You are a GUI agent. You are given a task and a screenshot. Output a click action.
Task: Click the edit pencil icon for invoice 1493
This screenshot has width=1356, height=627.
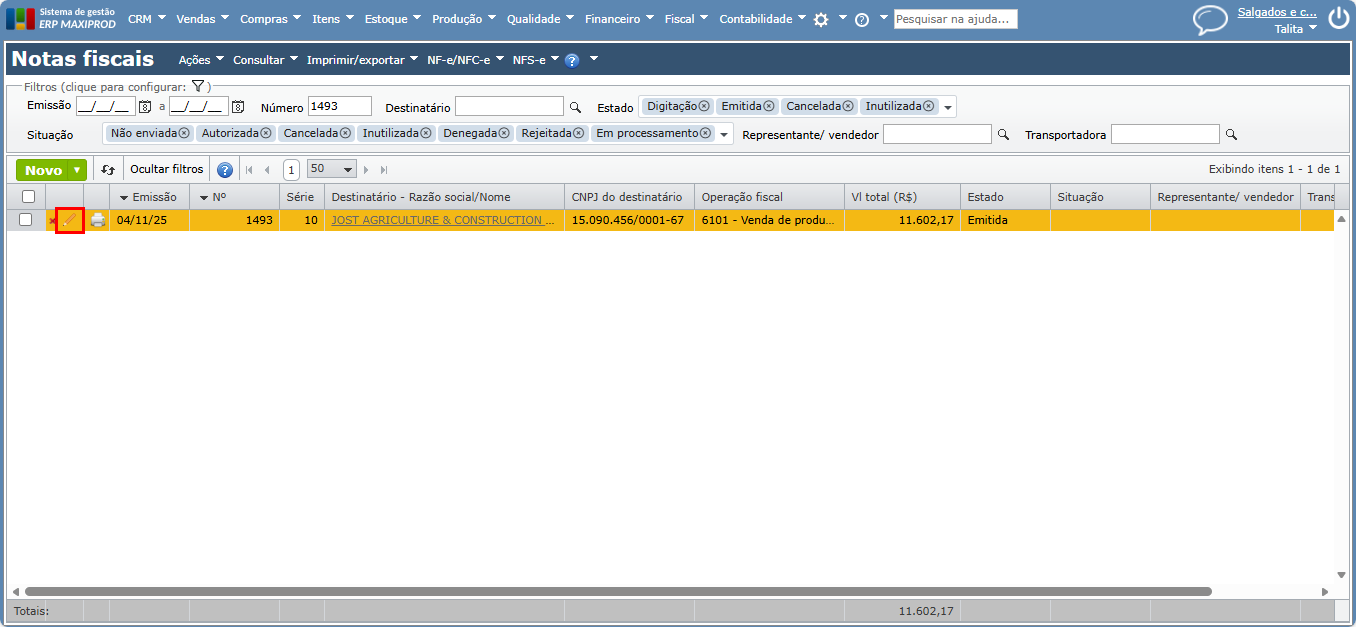click(x=69, y=220)
